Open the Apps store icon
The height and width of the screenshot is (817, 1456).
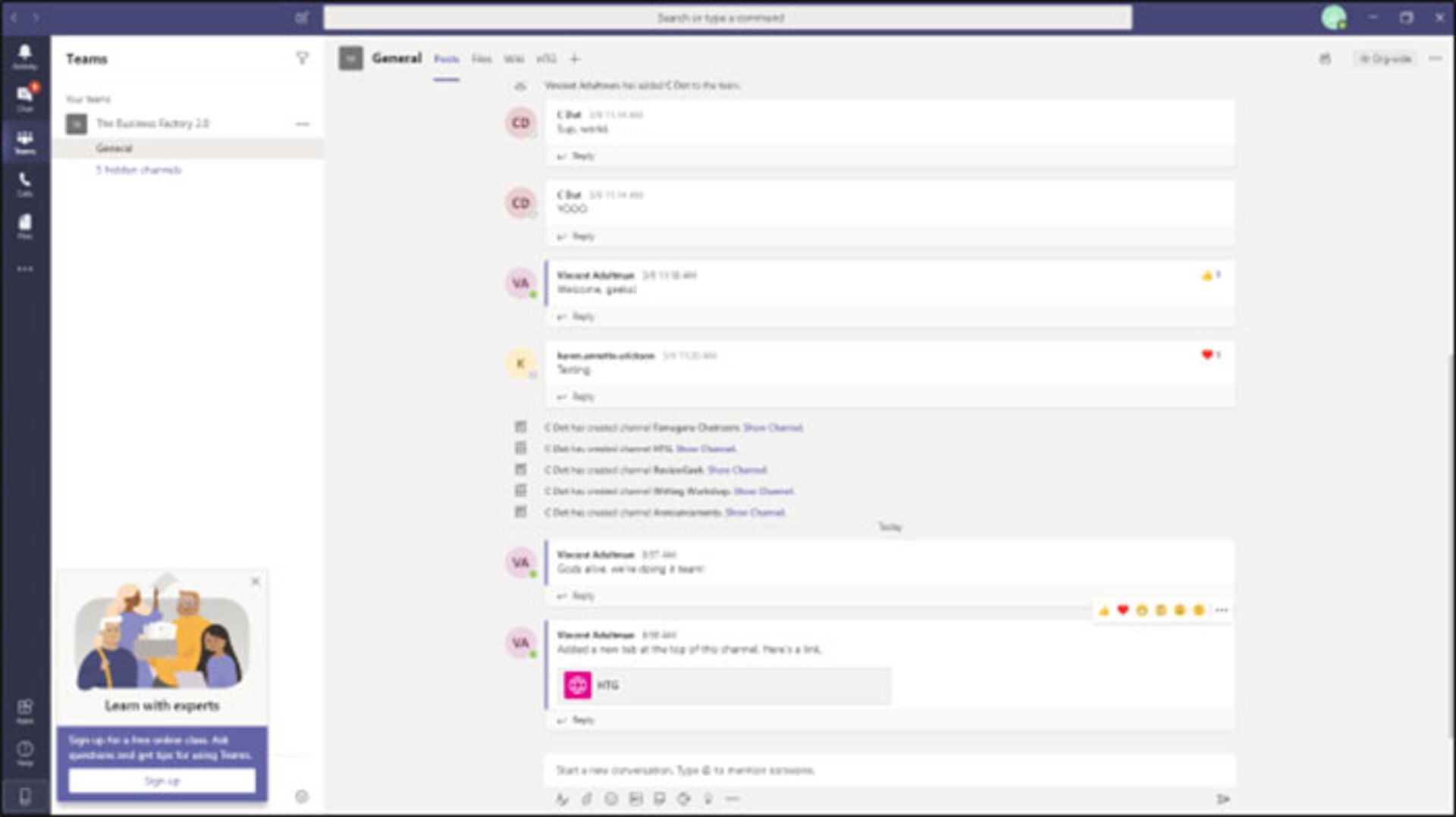click(x=25, y=711)
